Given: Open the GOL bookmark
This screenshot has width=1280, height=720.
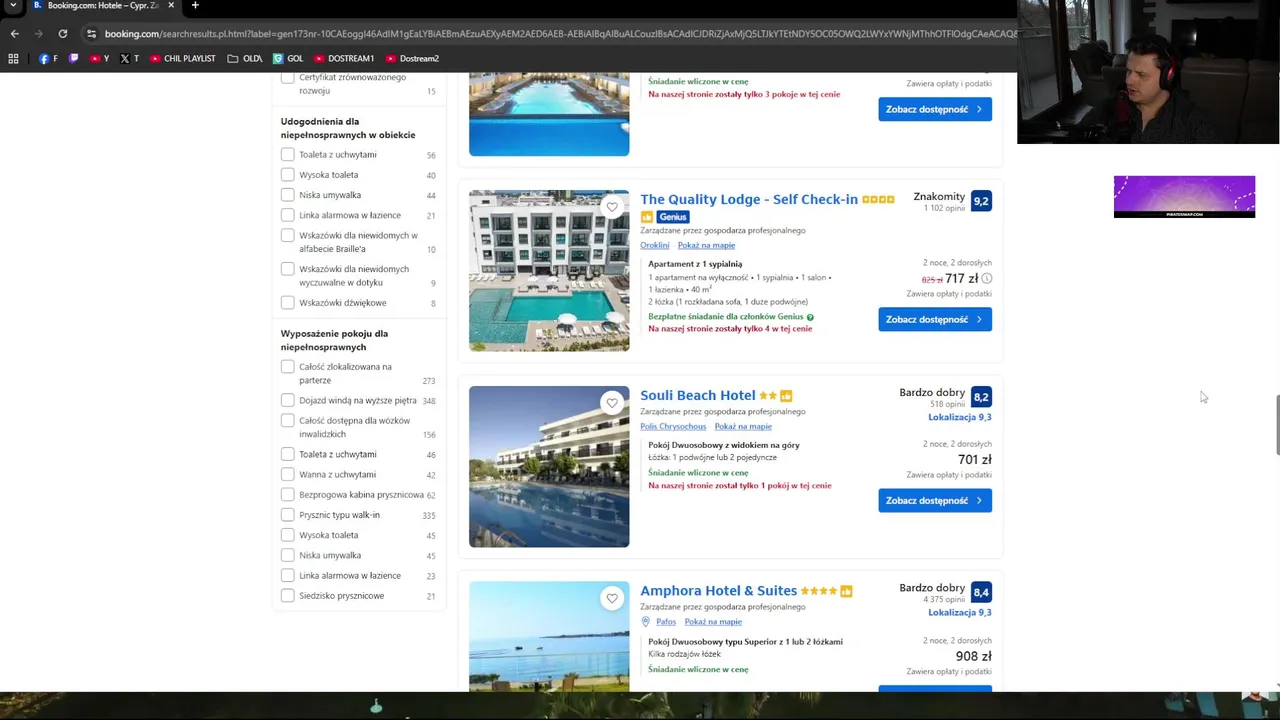Looking at the screenshot, I should pyautogui.click(x=288, y=58).
